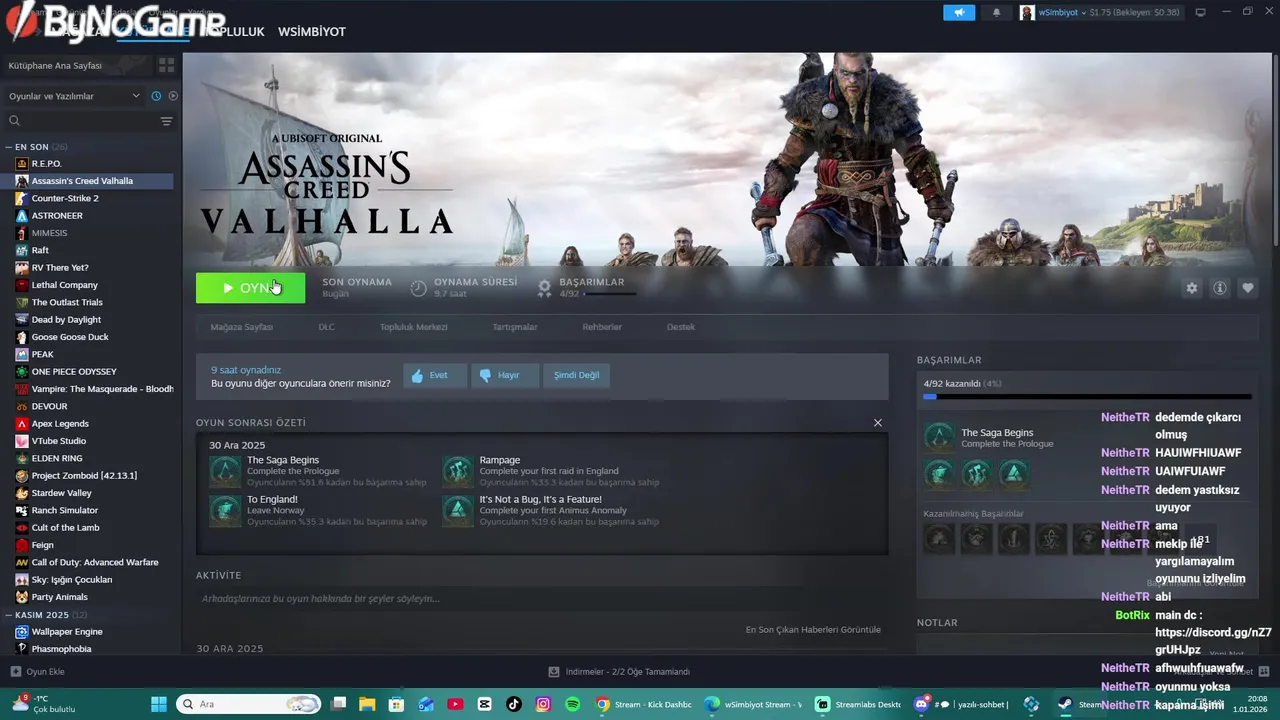This screenshot has width=1280, height=720.
Task: Open game information icon
Action: coord(1220,288)
